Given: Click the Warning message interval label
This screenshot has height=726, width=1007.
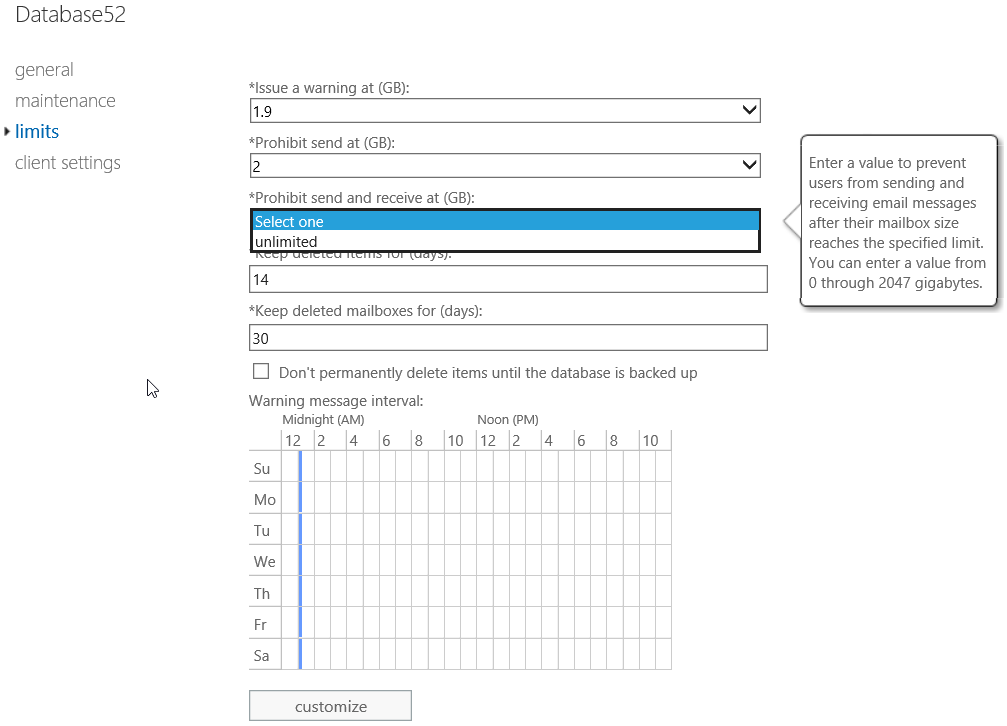Looking at the screenshot, I should coord(336,400).
